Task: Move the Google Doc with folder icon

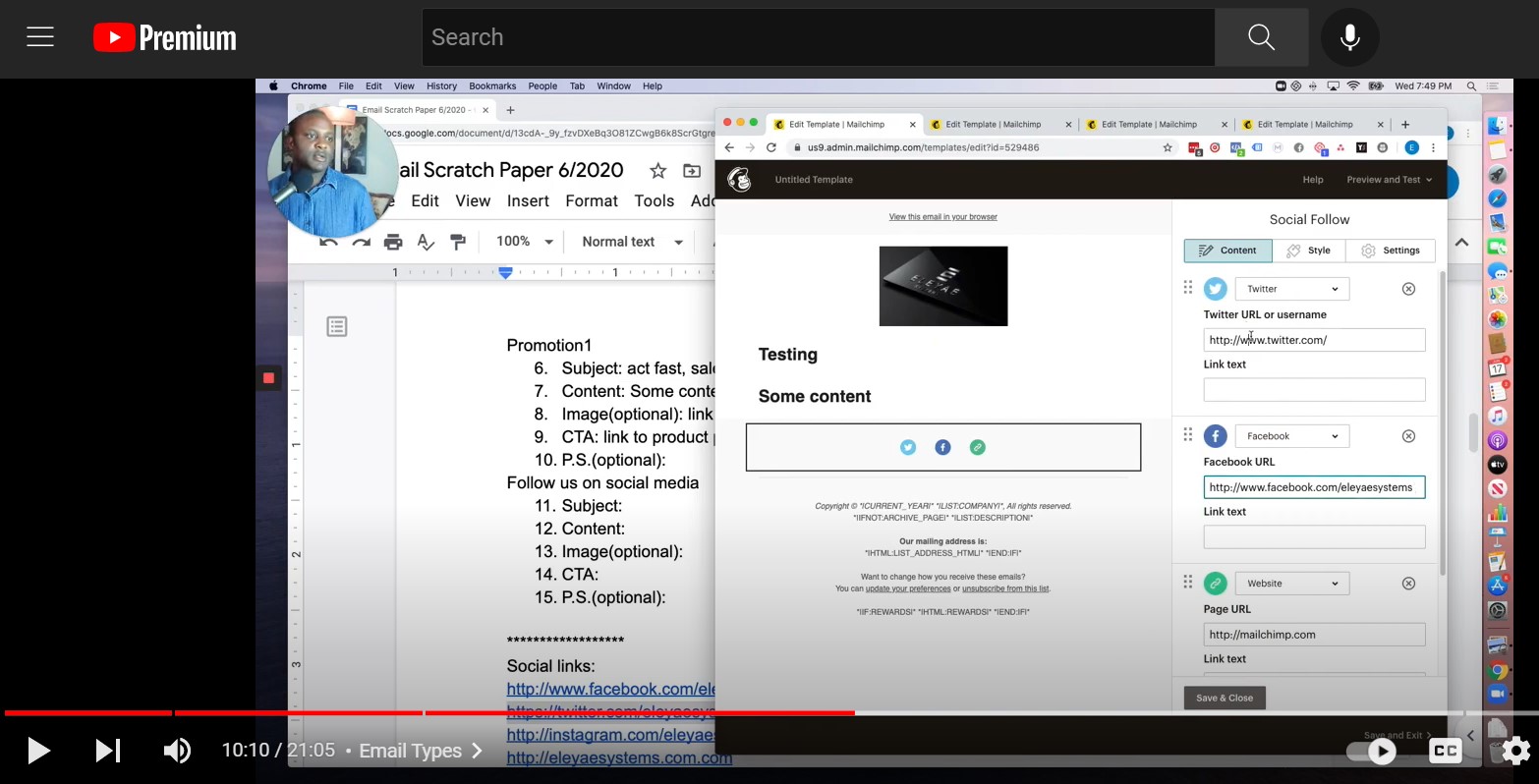Action: coord(692,171)
